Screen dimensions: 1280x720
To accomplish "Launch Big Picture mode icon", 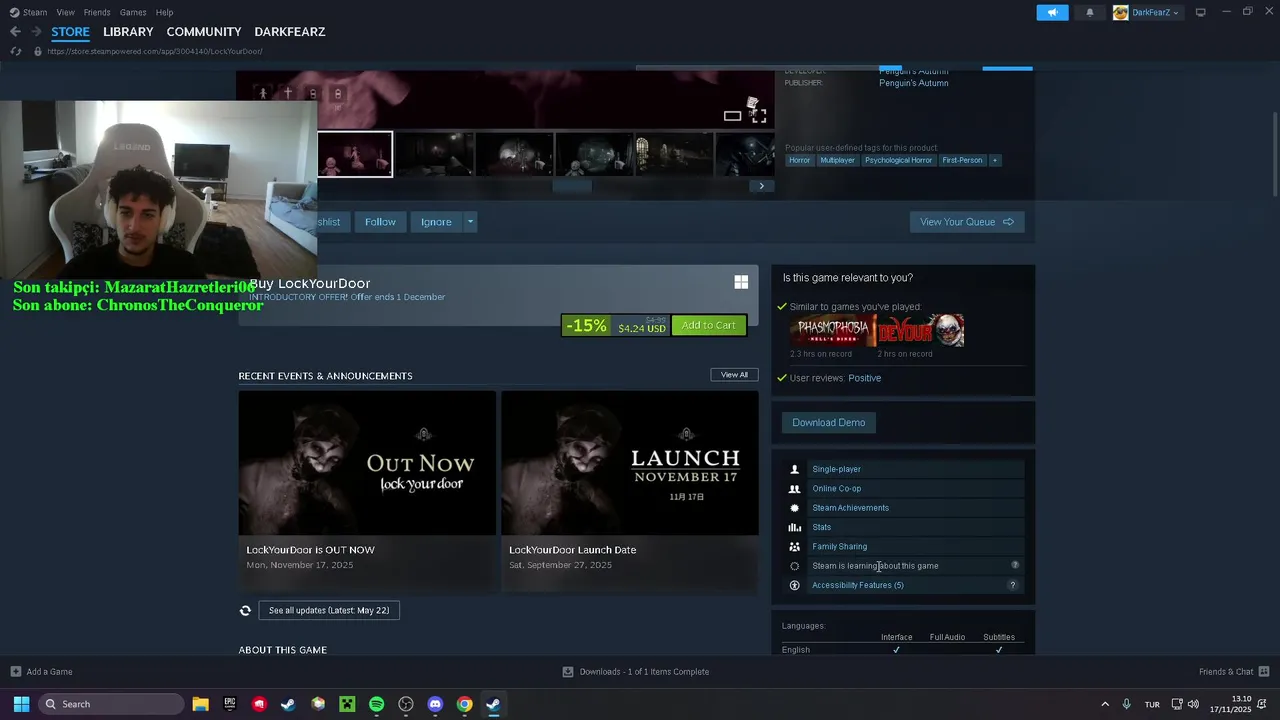I will [1201, 12].
